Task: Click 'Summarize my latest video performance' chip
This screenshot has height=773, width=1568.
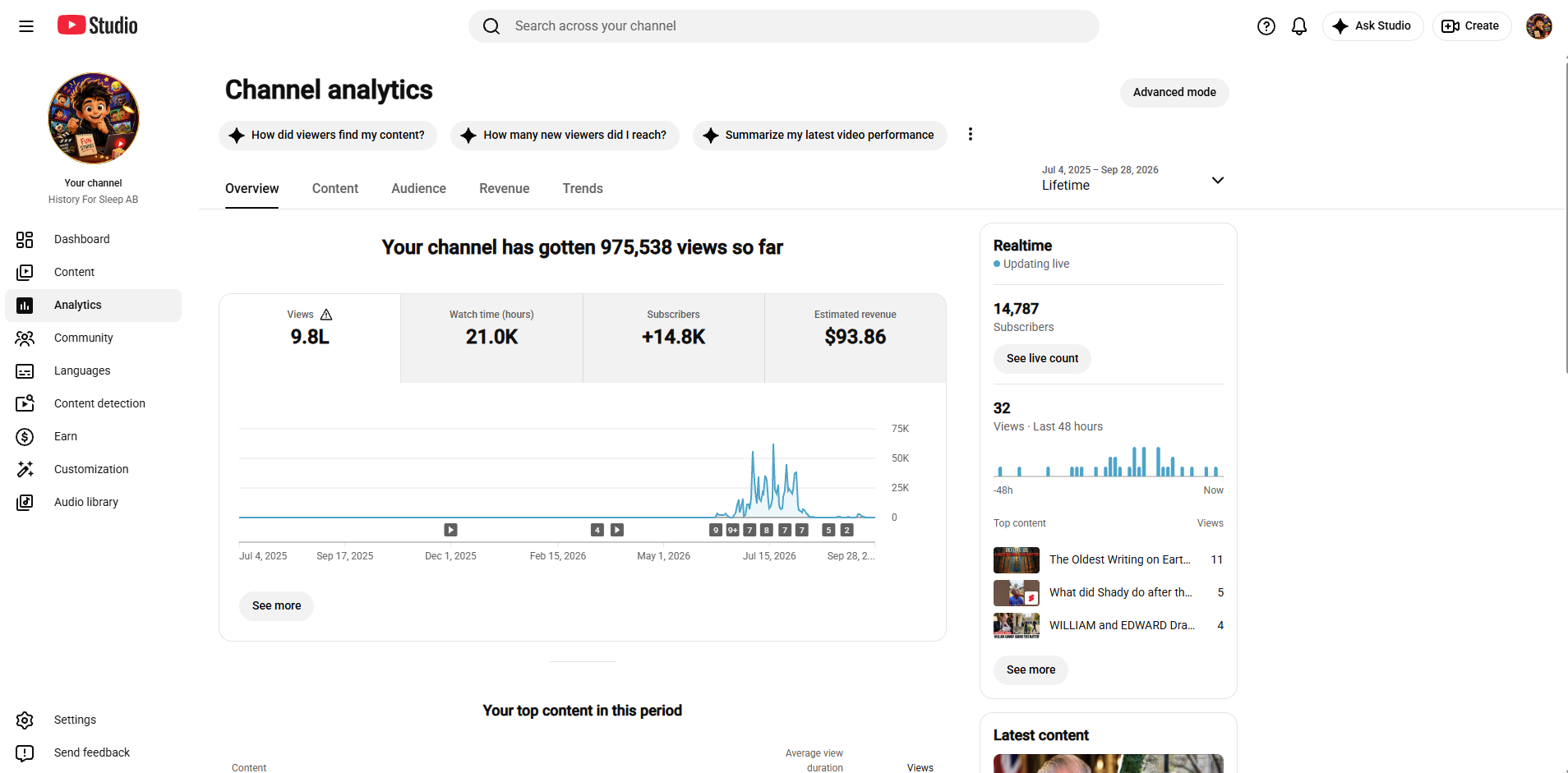Action: click(819, 135)
